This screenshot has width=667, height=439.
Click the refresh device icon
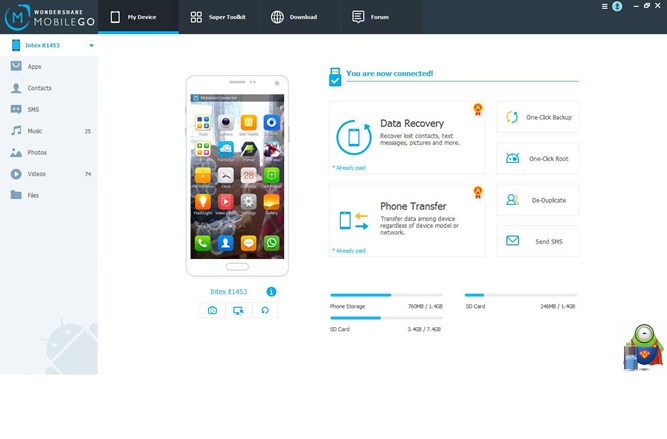tap(265, 310)
